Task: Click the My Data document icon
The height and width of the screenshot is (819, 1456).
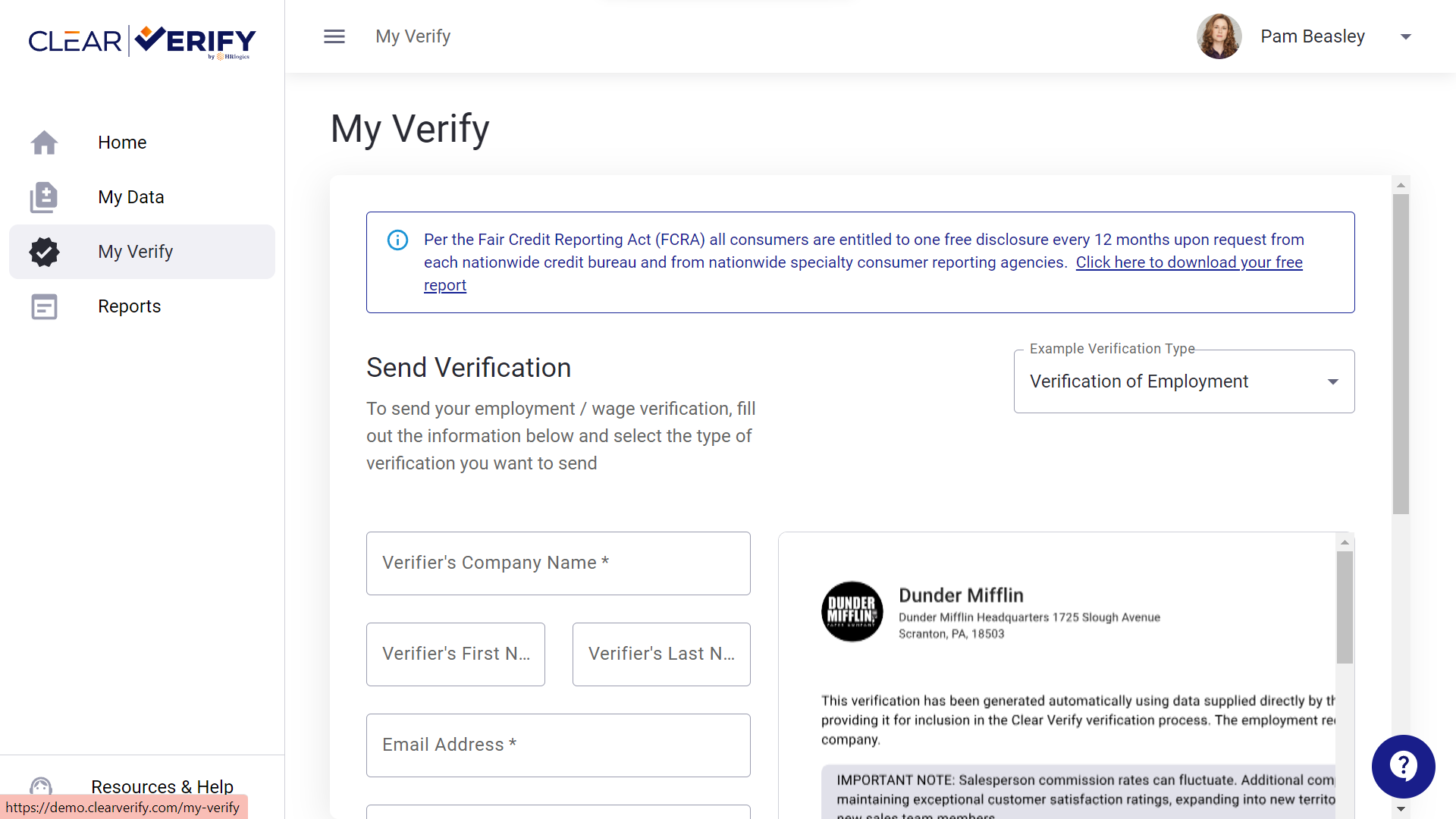Action: point(44,197)
